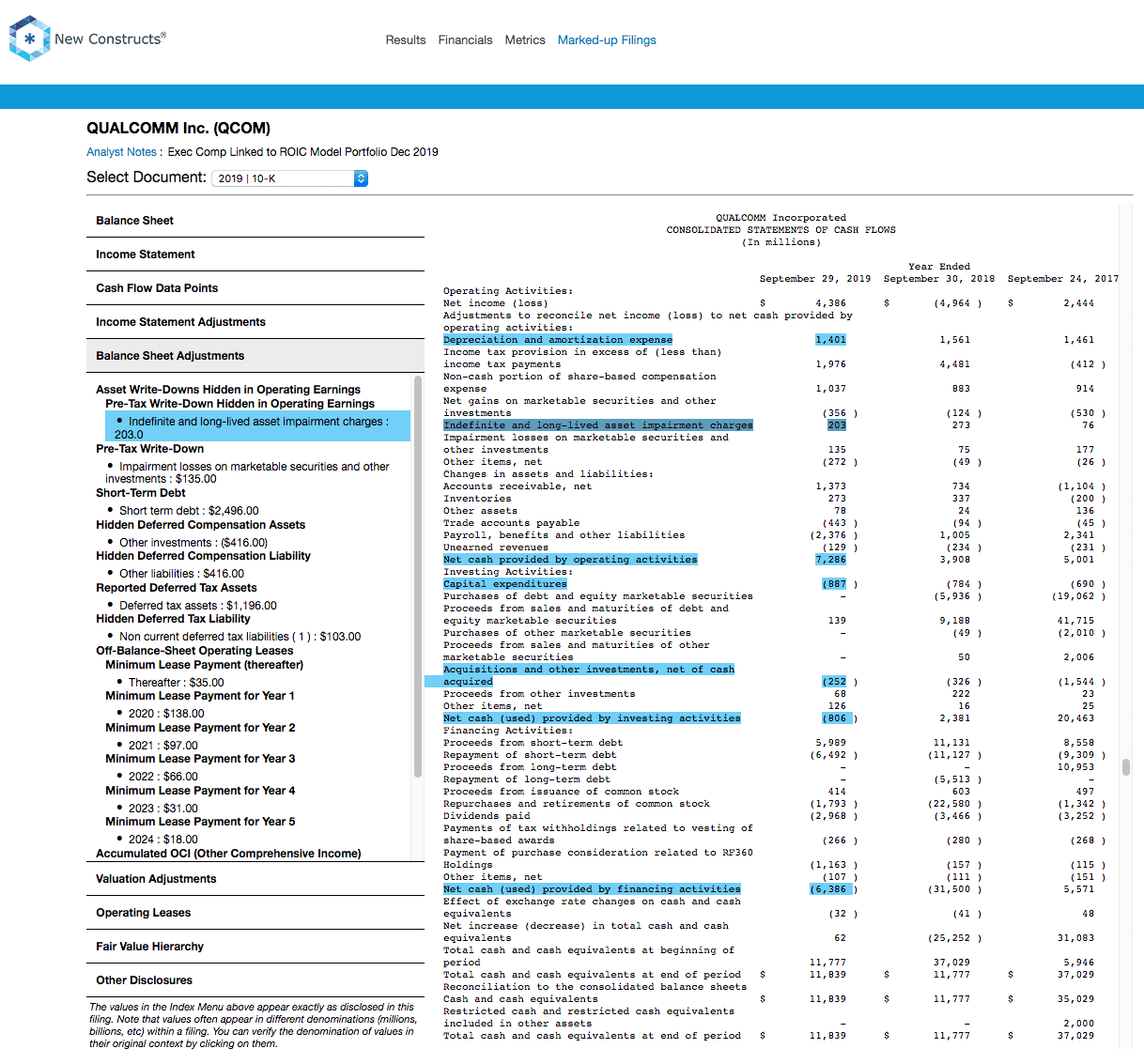Expand the Income Statement section
Screen dimensions: 1144x1064
click(x=255, y=254)
